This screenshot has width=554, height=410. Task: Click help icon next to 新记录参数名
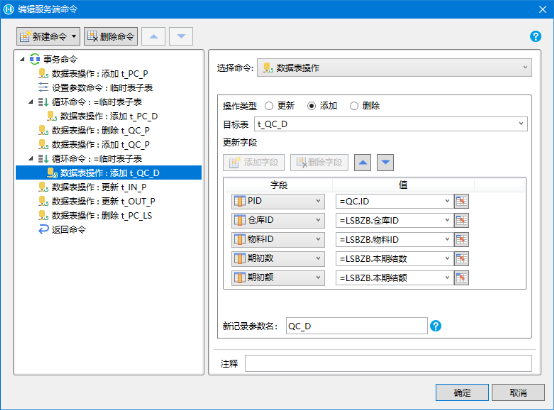pyautogui.click(x=436, y=326)
